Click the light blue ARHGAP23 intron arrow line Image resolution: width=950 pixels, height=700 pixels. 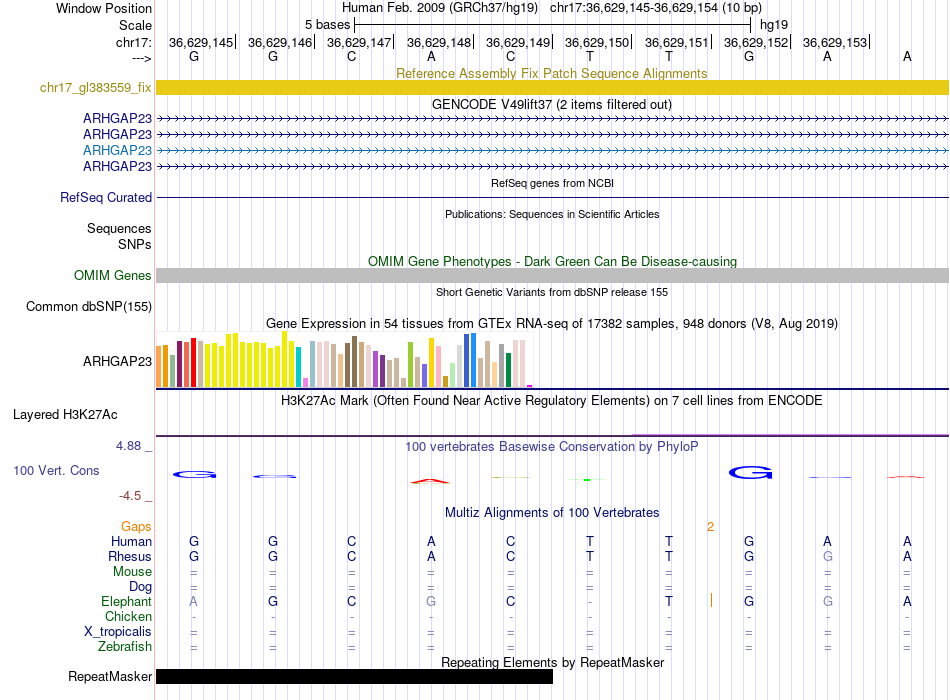(552, 150)
